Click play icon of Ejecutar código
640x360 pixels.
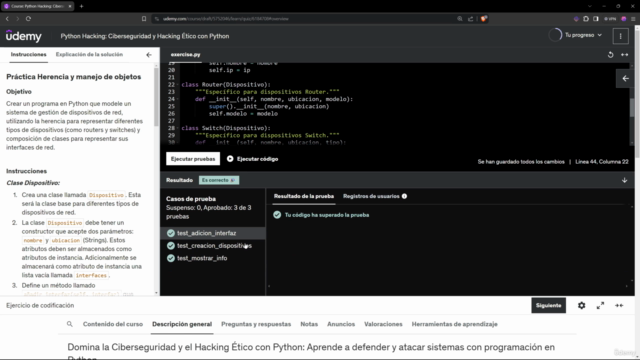click(x=230, y=159)
